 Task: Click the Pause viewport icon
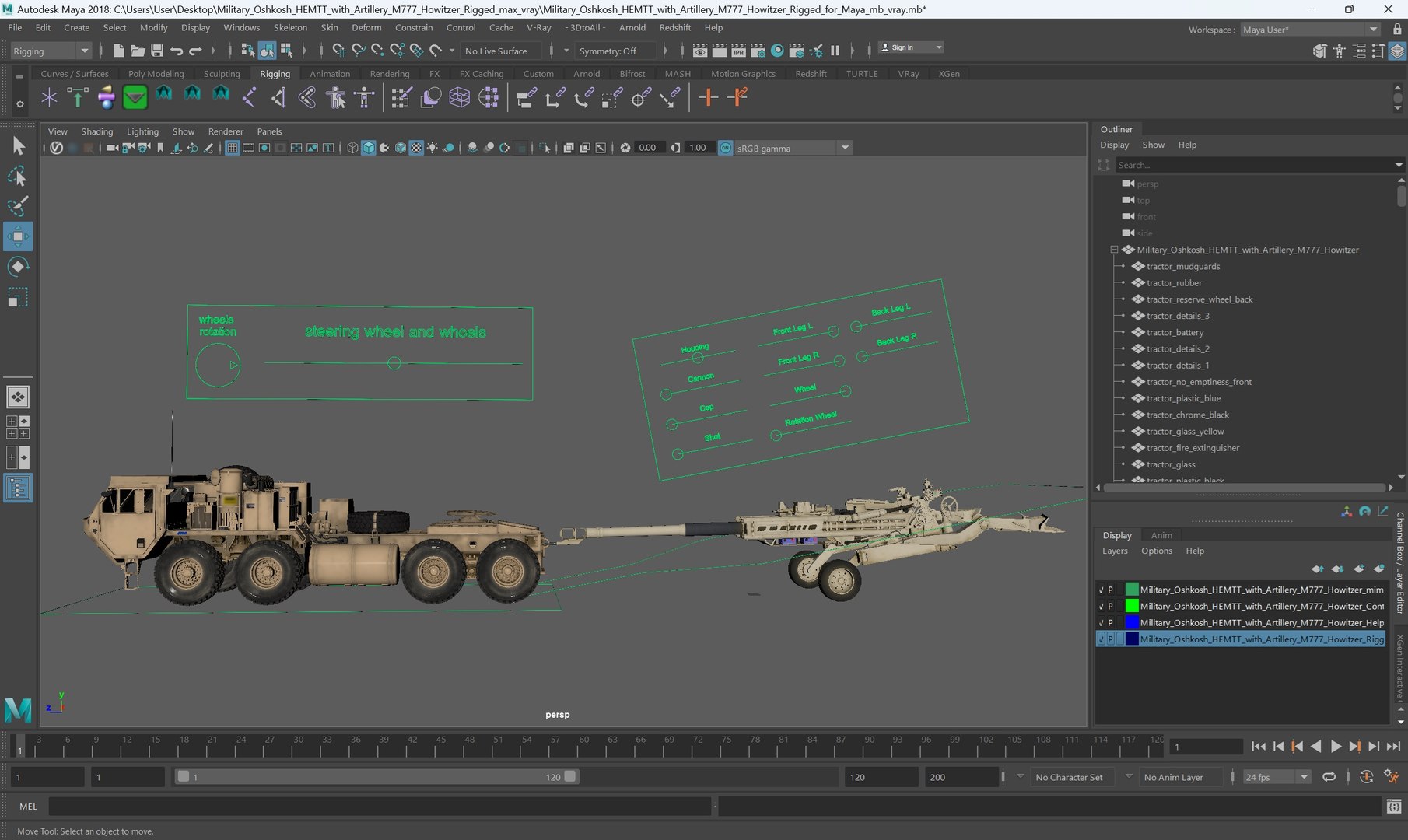(x=835, y=51)
